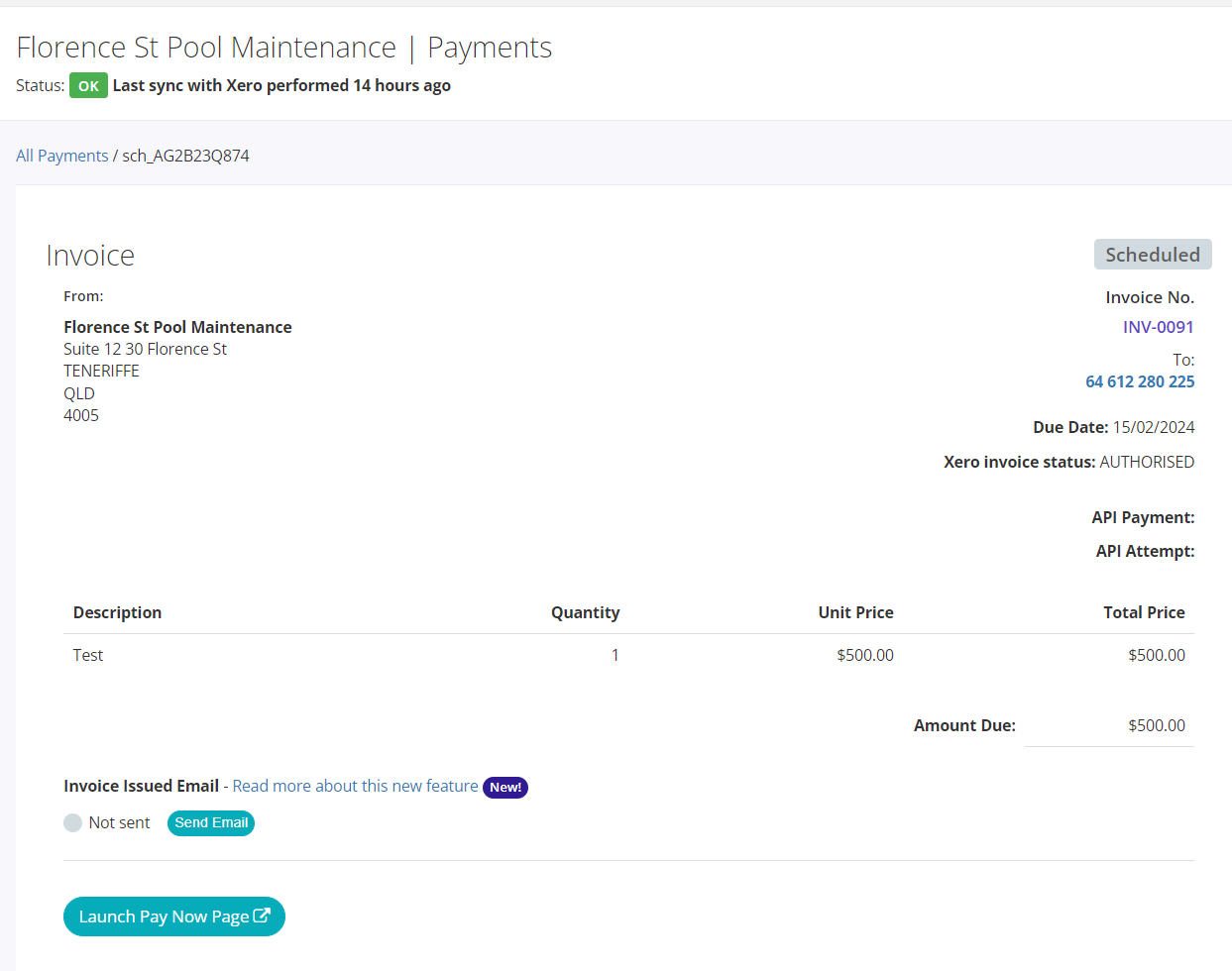1232x971 pixels.
Task: Open 'Read more about this new feature'
Action: pos(355,786)
